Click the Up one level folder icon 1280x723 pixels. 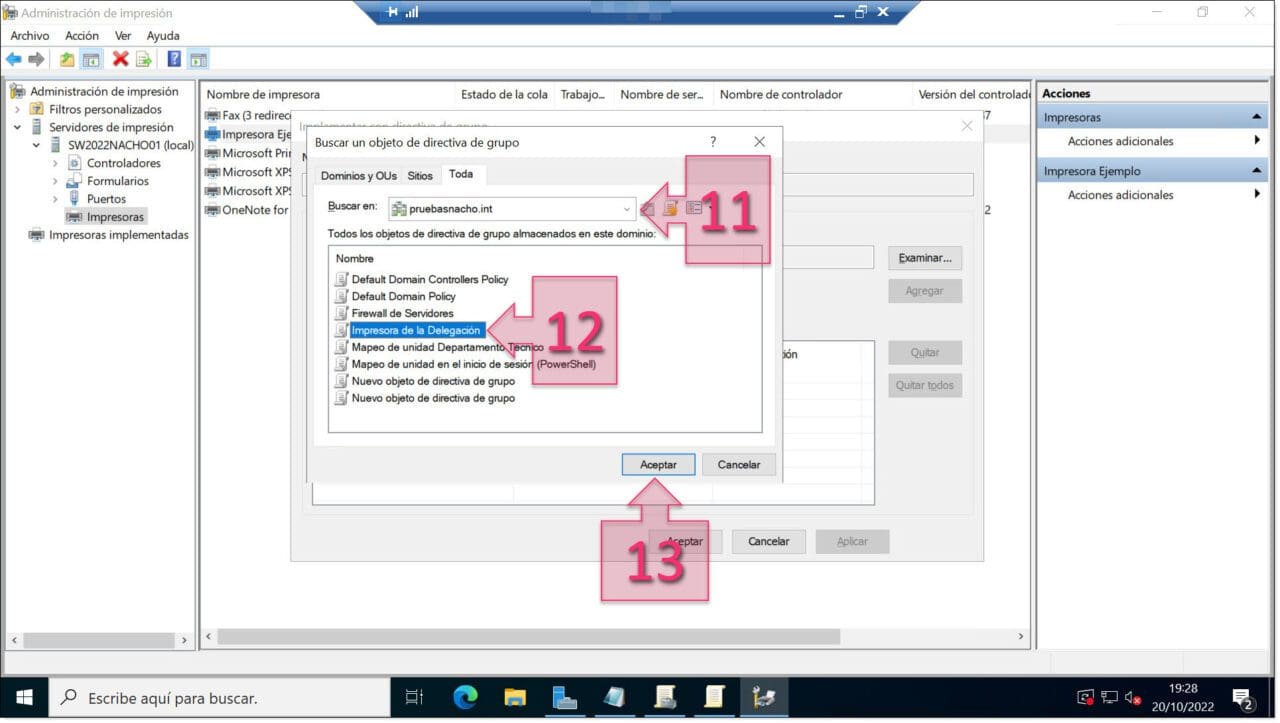coord(67,59)
